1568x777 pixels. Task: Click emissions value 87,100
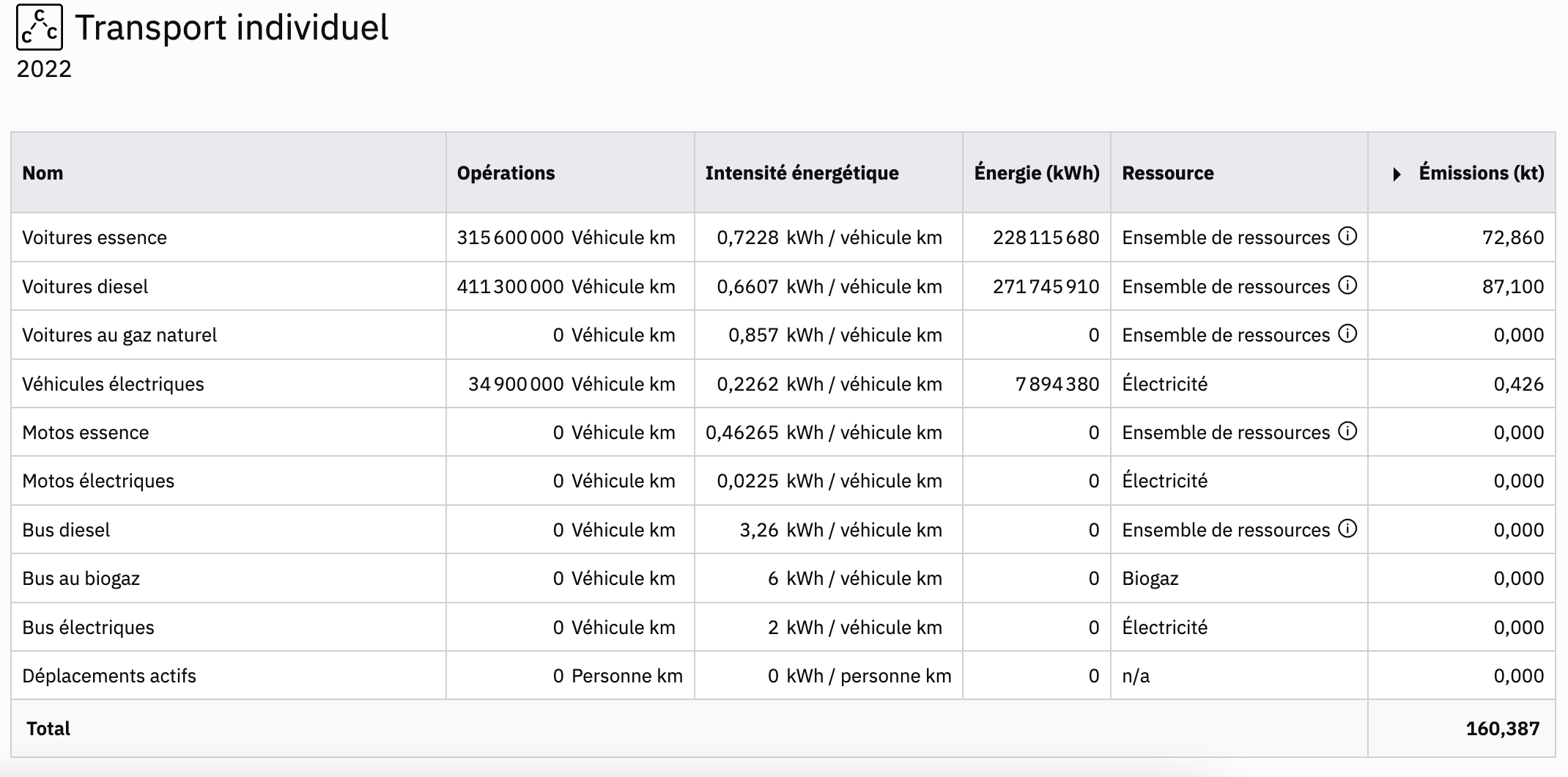[1513, 287]
